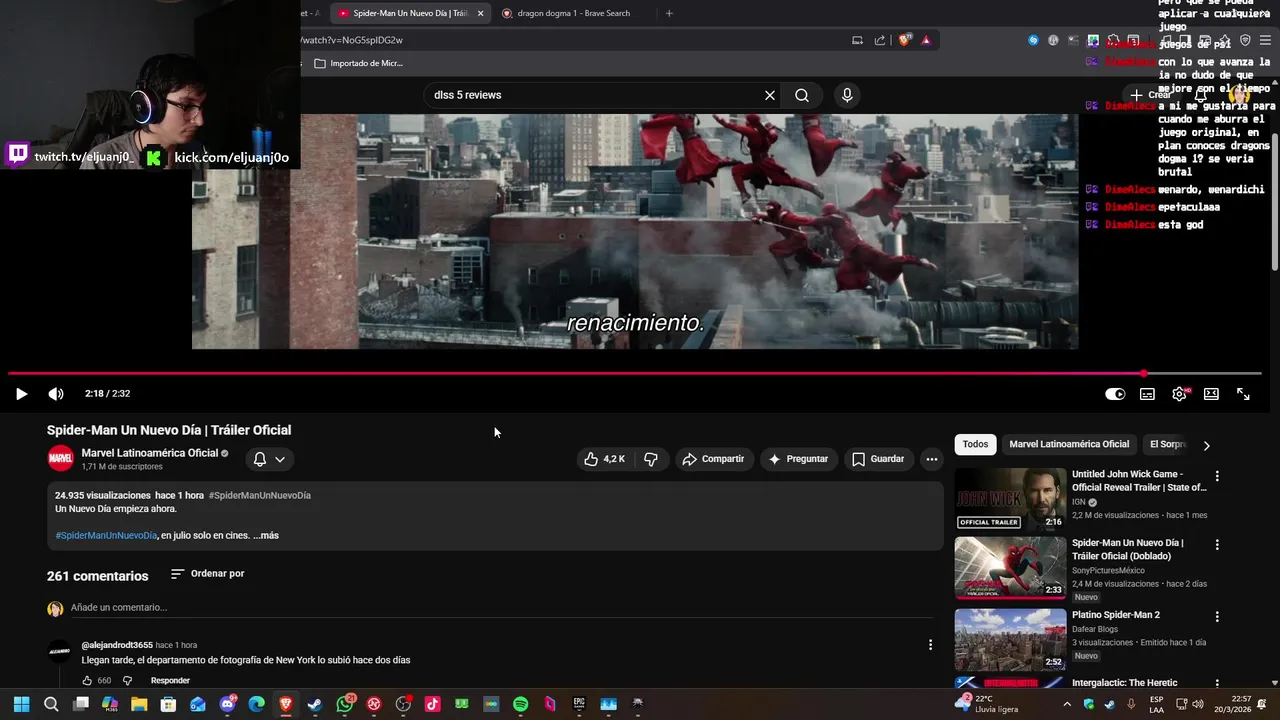The height and width of the screenshot is (720, 1280).
Task: Open OBS Studio from the taskbar
Action: 403,704
